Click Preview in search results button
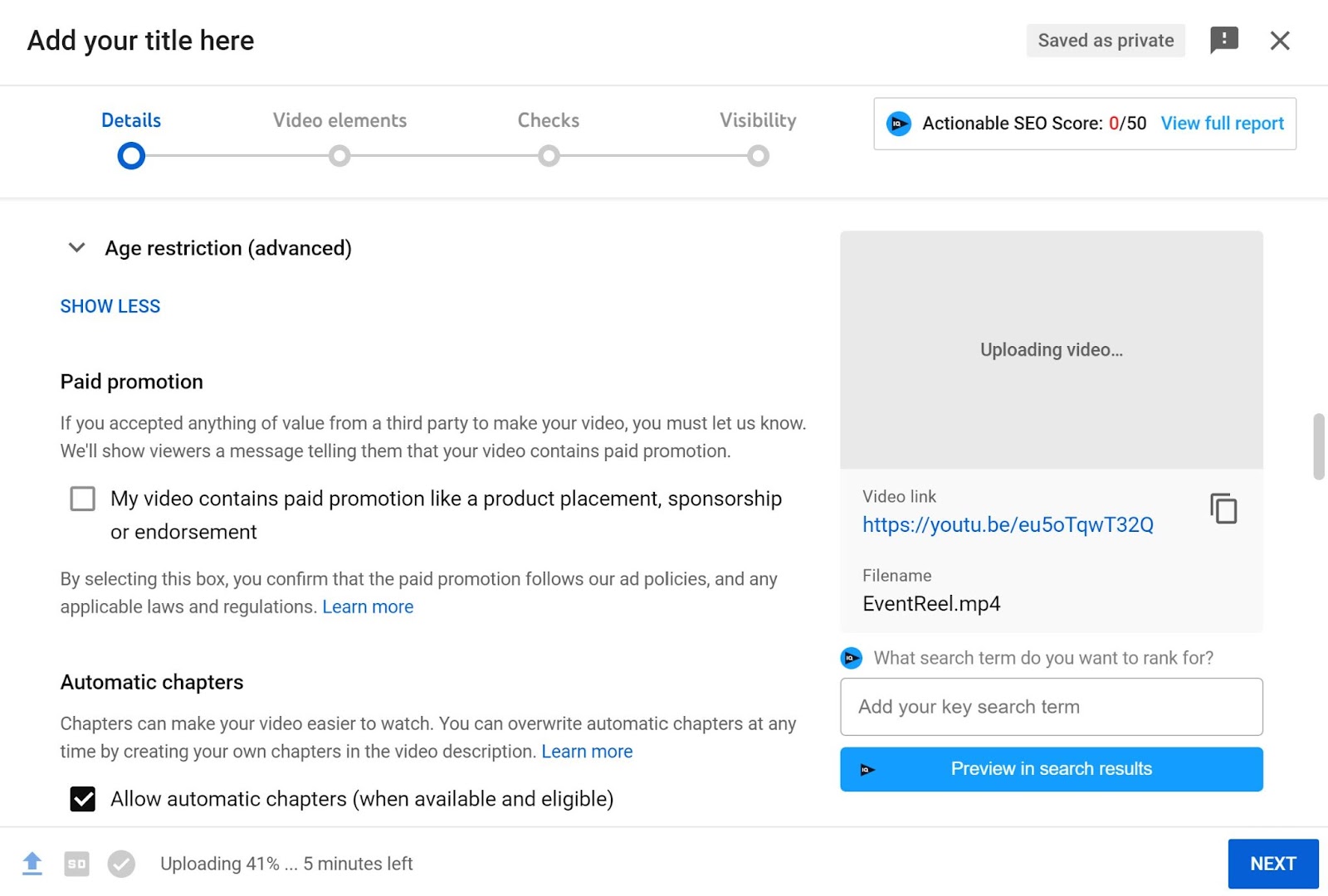This screenshot has width=1328, height=896. coord(1051,769)
